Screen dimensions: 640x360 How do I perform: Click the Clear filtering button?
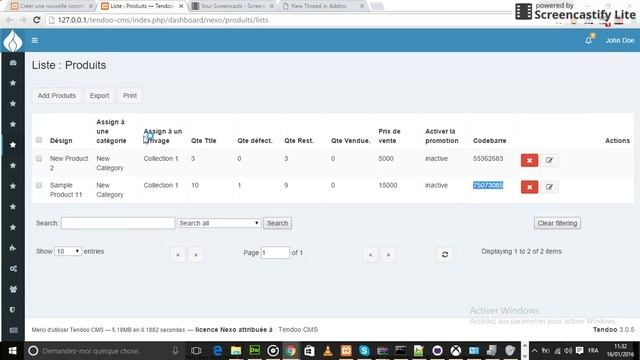click(x=557, y=223)
